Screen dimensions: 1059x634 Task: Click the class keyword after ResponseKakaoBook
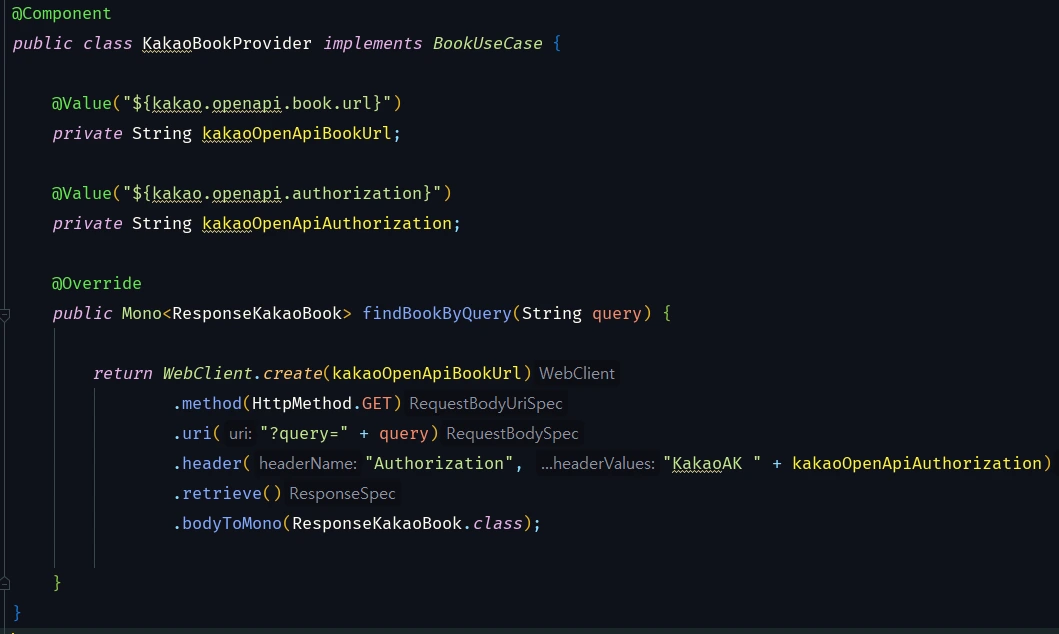[497, 524]
